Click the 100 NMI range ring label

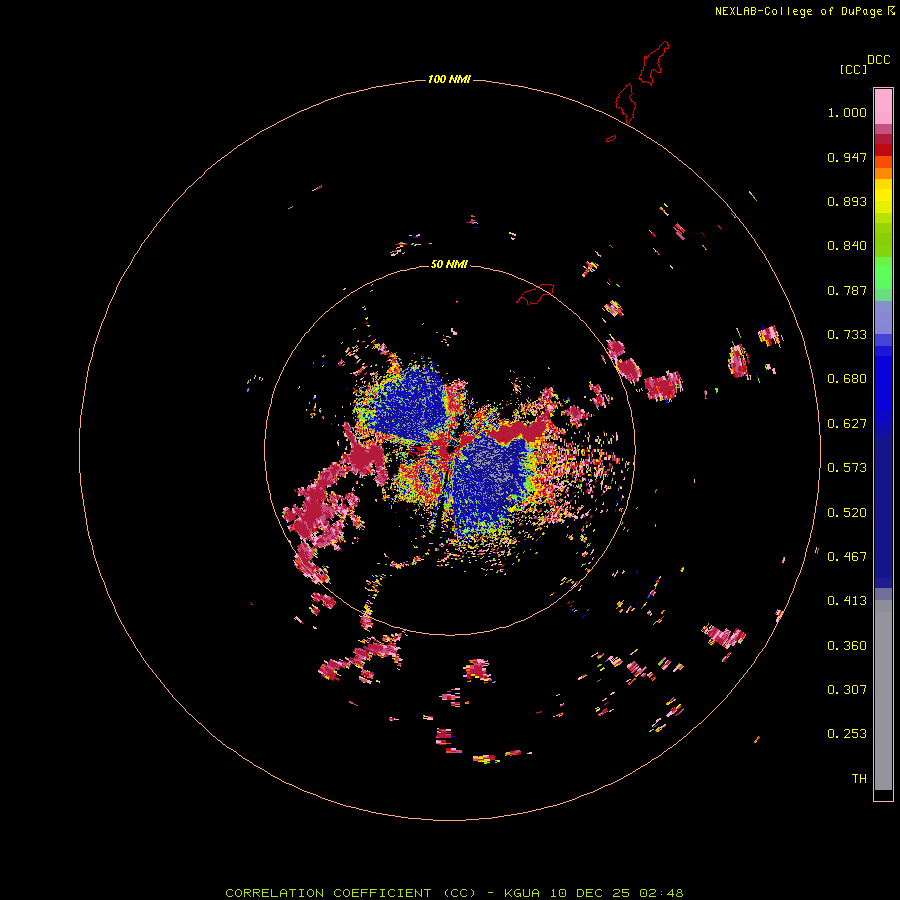[449, 79]
